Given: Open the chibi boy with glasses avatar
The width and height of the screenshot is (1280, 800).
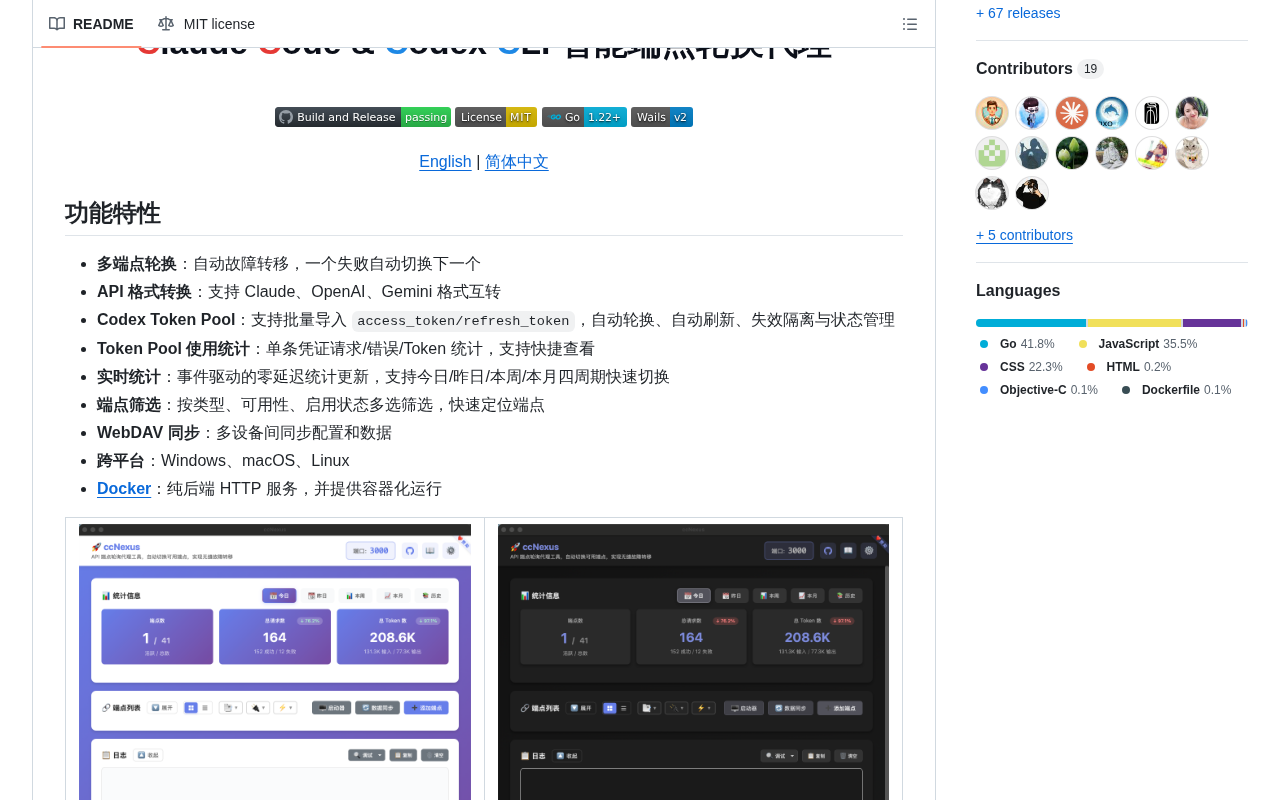Looking at the screenshot, I should (1032, 113).
